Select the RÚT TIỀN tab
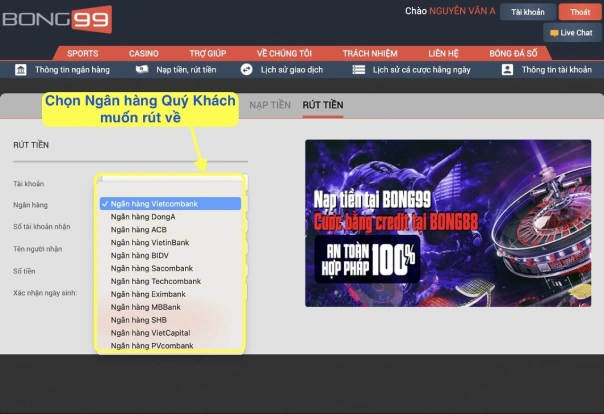Image resolution: width=604 pixels, height=414 pixels. click(x=323, y=105)
